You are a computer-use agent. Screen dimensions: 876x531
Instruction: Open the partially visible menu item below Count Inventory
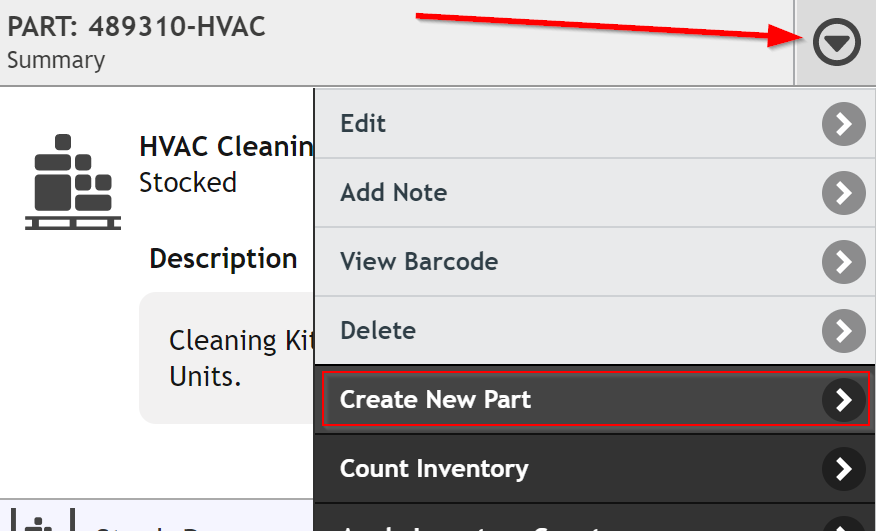(595, 518)
